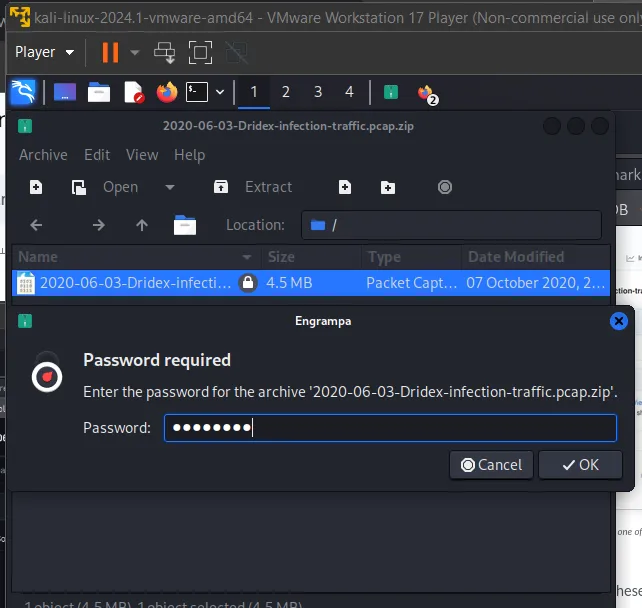Launch the file manager from the panel
The width and height of the screenshot is (642, 608).
(99, 92)
